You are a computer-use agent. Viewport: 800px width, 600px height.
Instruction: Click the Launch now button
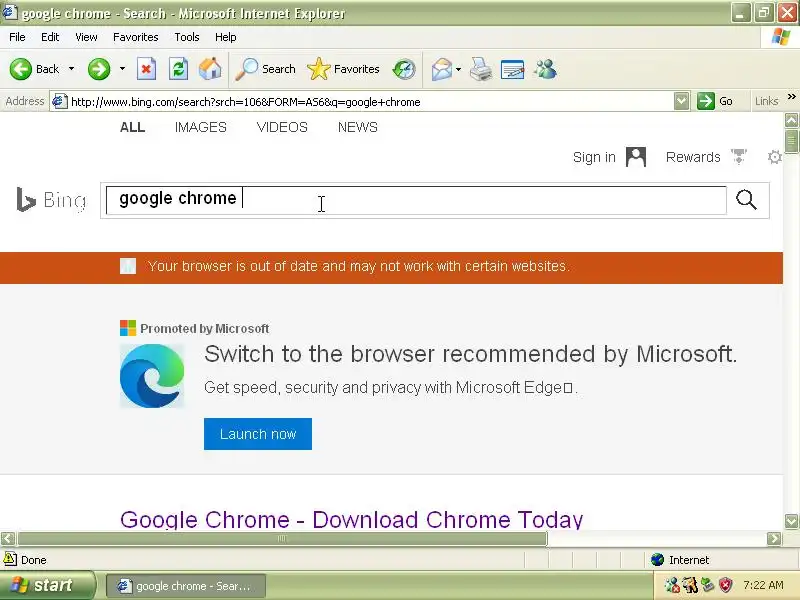click(258, 434)
